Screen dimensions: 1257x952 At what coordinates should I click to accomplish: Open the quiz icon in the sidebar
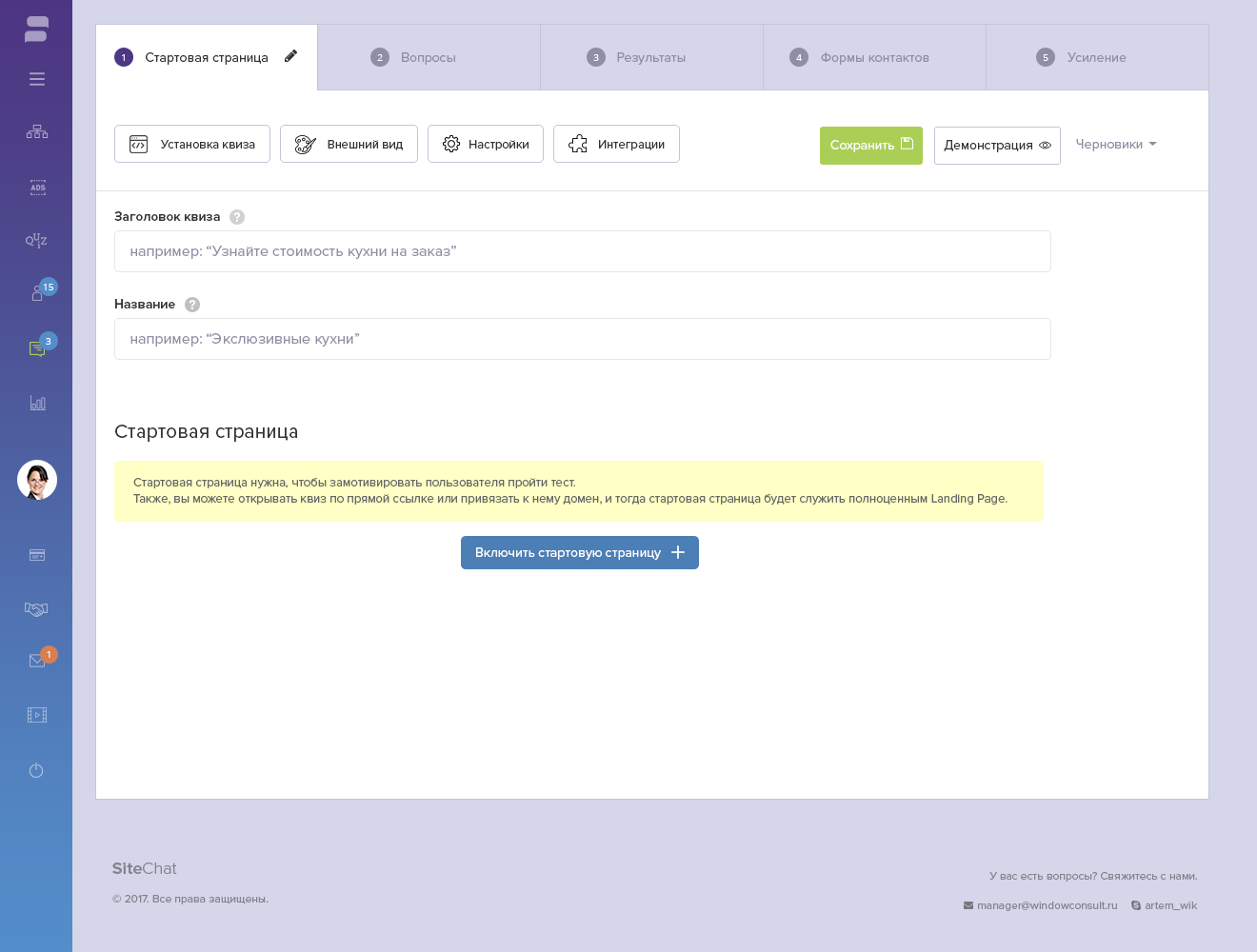click(x=36, y=240)
